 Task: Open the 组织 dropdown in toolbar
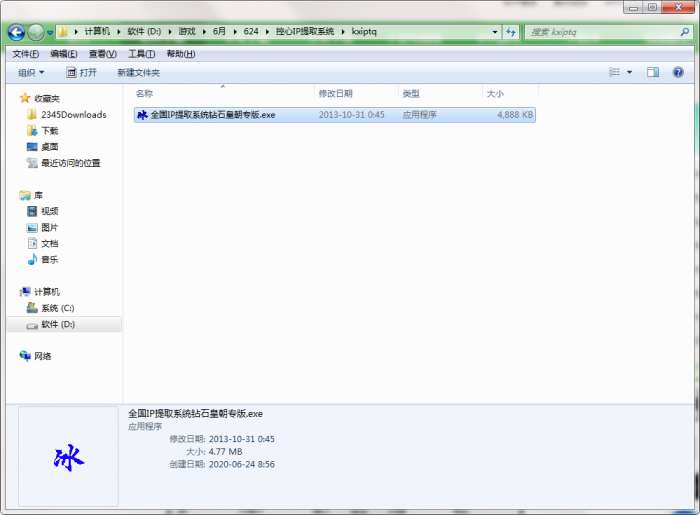point(31,73)
